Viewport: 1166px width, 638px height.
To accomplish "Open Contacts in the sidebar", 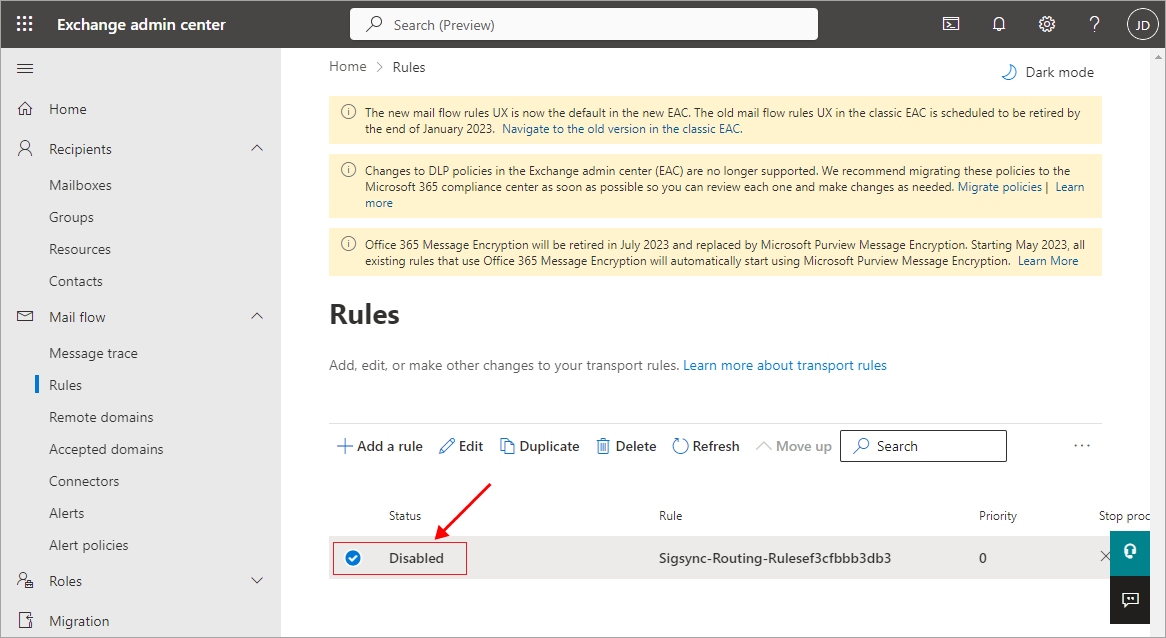I will [x=76, y=281].
